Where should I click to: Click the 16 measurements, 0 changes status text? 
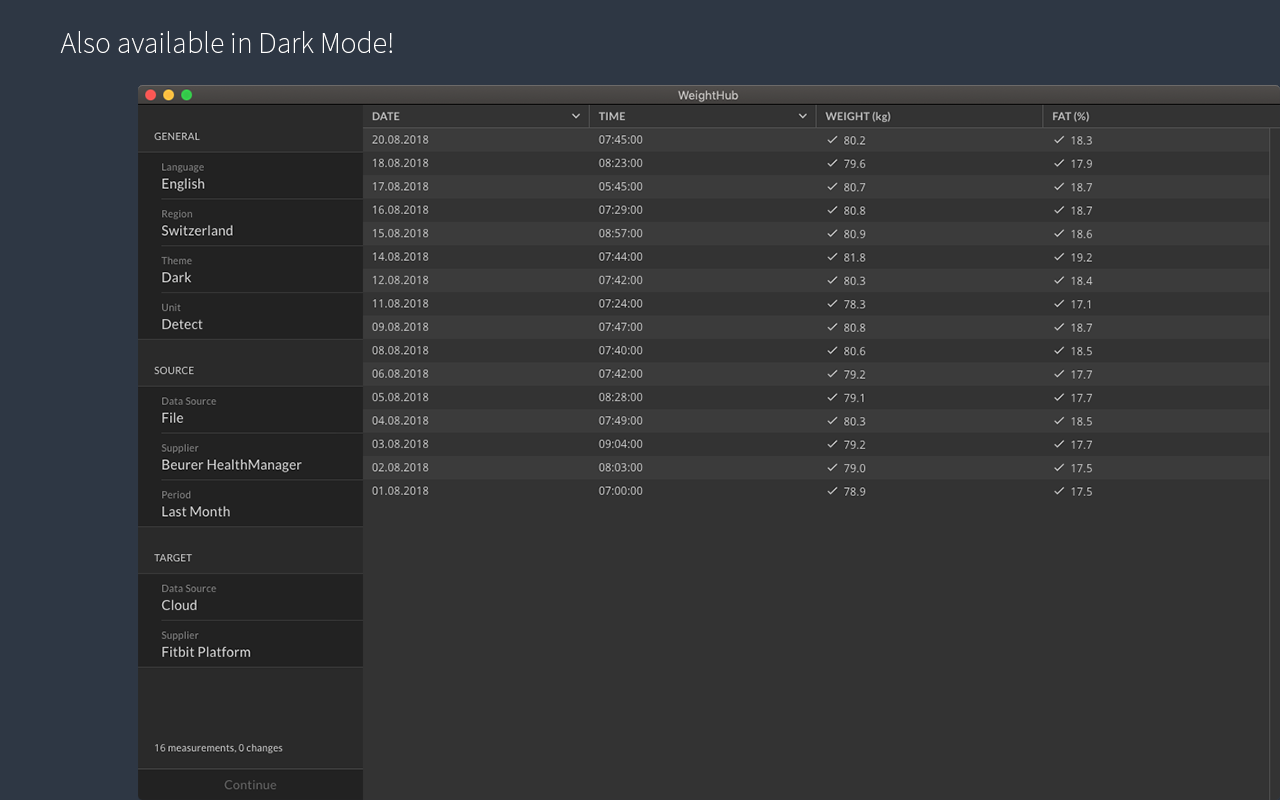tap(218, 748)
